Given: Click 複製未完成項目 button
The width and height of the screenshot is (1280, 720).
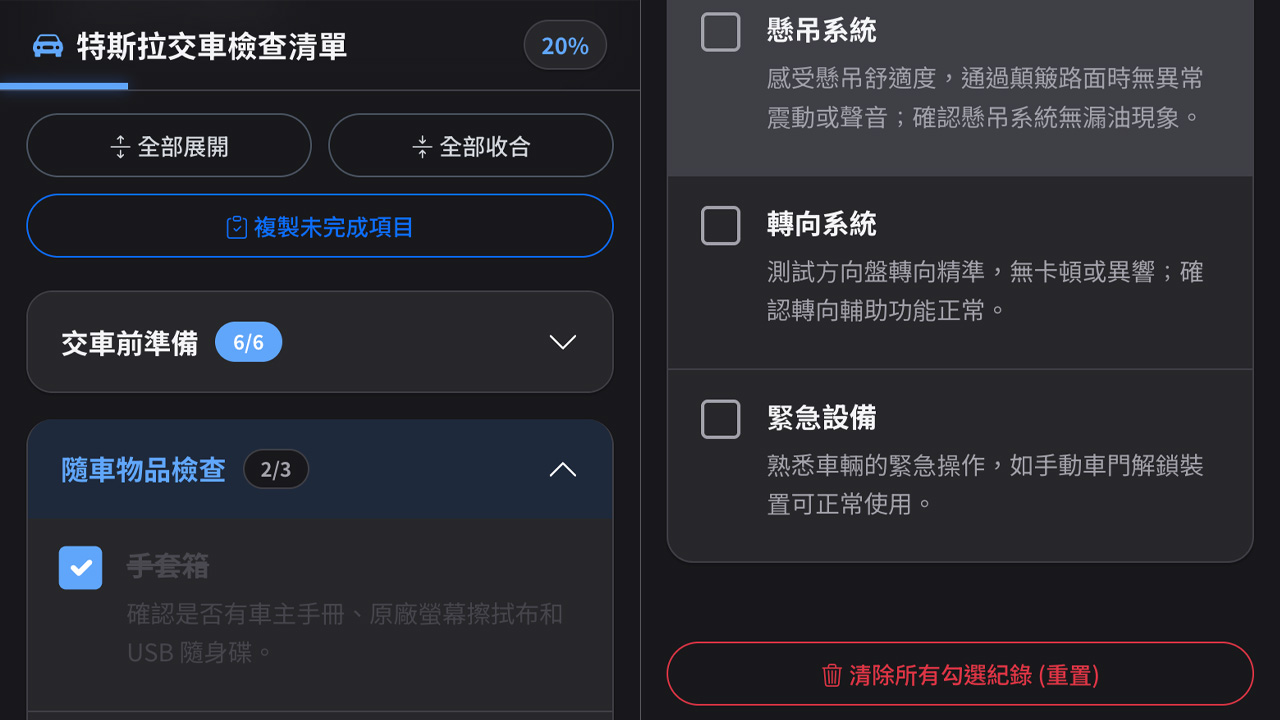Looking at the screenshot, I should 320,227.
